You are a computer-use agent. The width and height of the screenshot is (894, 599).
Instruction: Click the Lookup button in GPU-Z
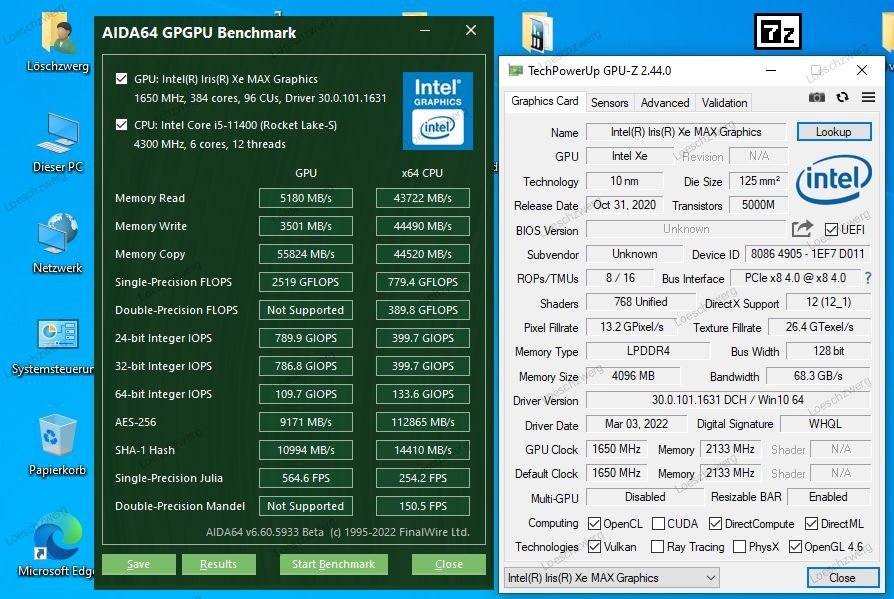coord(834,132)
